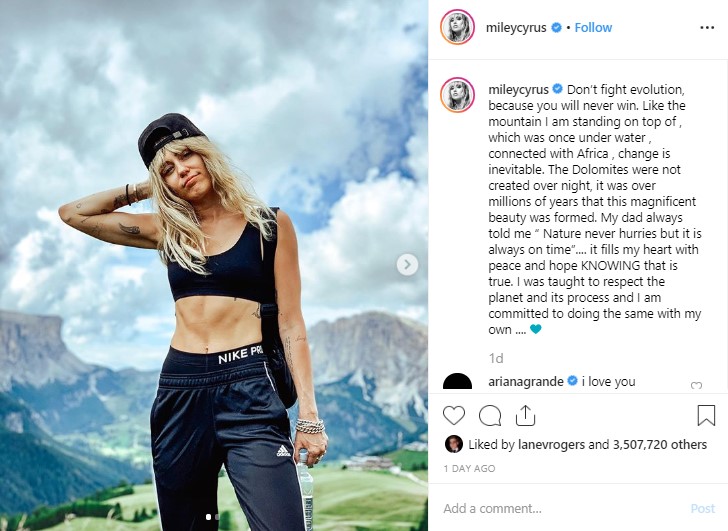Save the post with the bookmark icon

706,415
